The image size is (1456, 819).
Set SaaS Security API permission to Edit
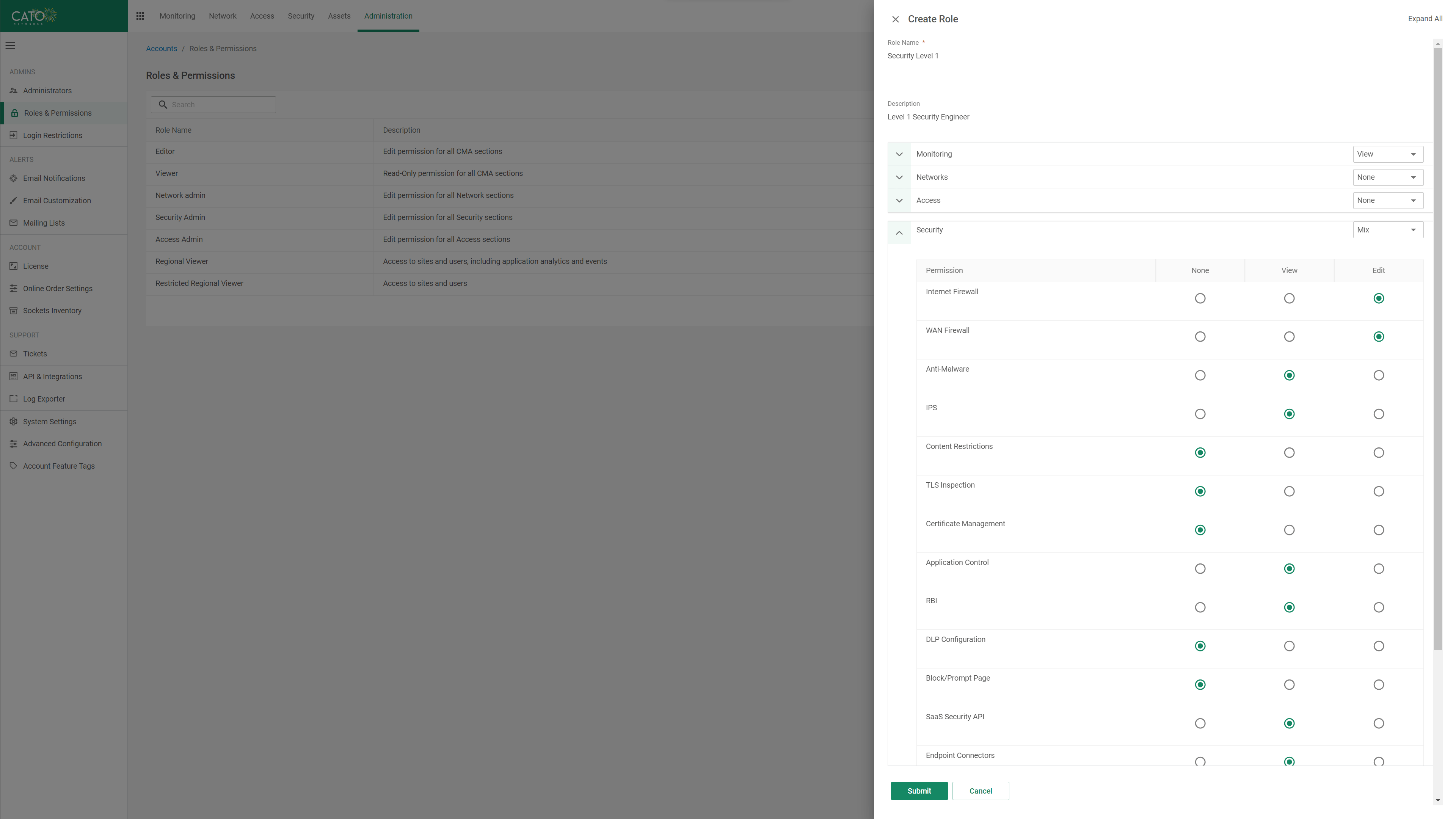coord(1379,723)
